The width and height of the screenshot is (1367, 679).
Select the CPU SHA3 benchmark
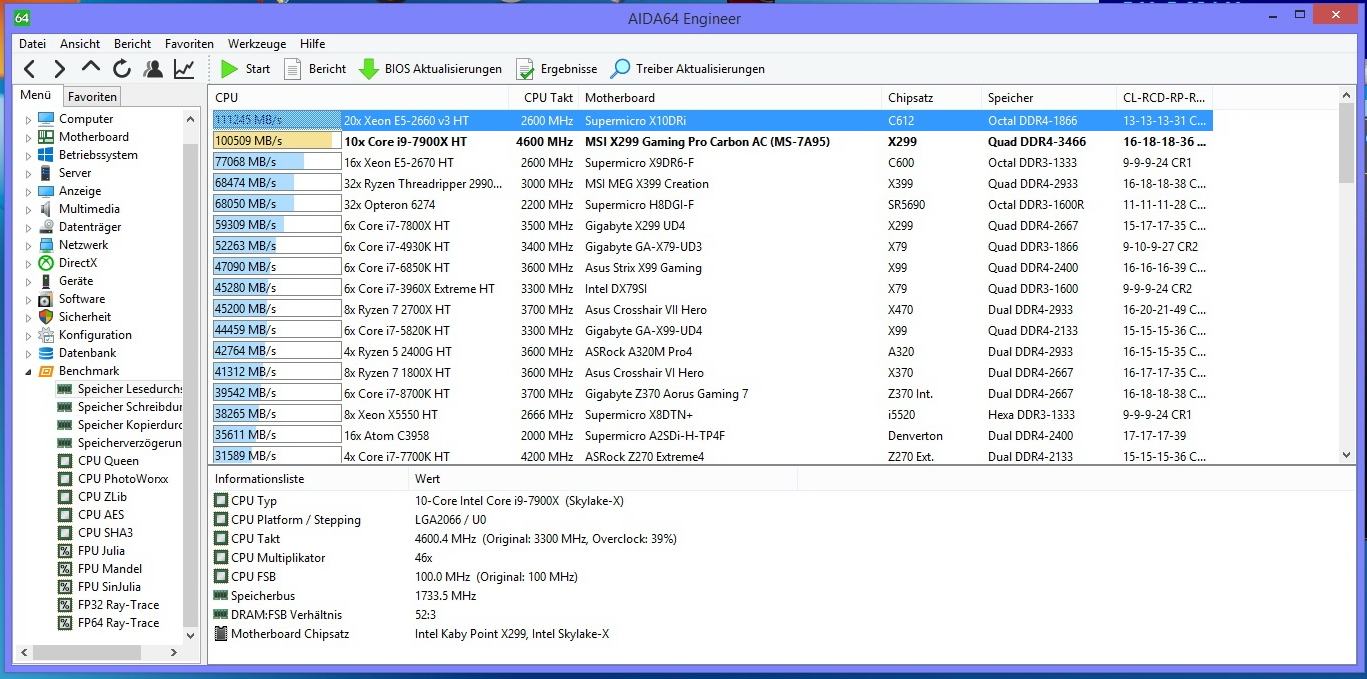click(x=95, y=533)
